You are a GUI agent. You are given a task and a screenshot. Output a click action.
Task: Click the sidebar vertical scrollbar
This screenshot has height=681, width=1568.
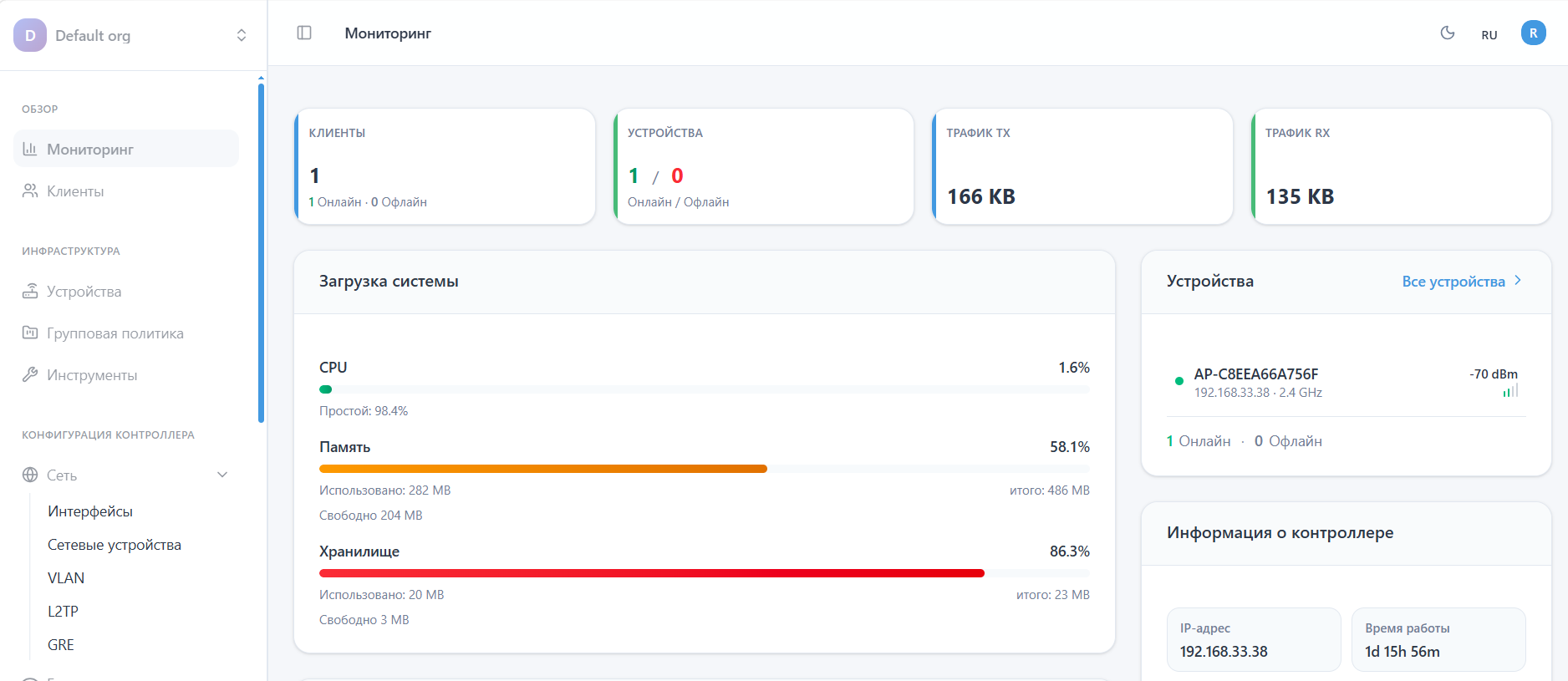(261, 251)
